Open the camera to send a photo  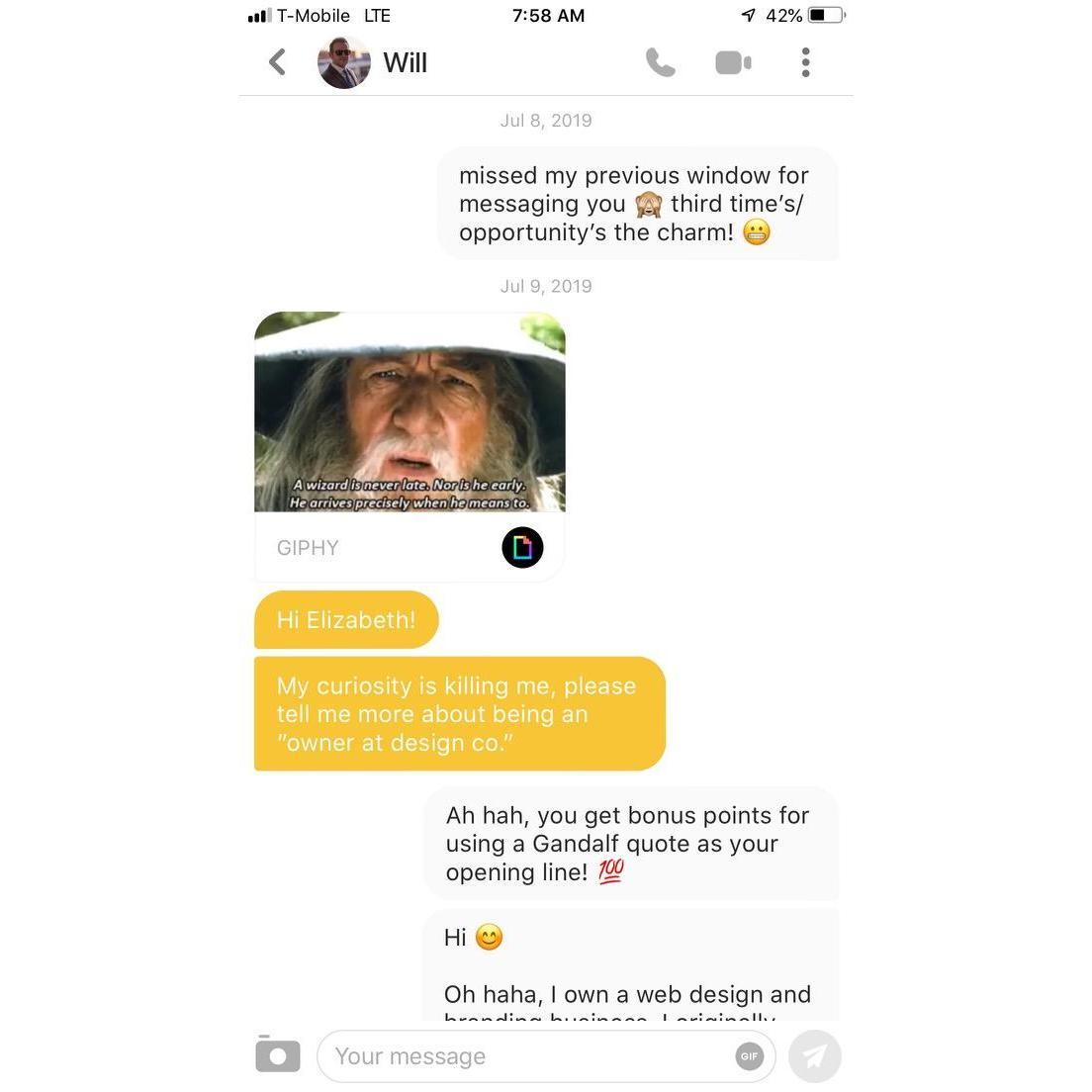click(277, 1054)
